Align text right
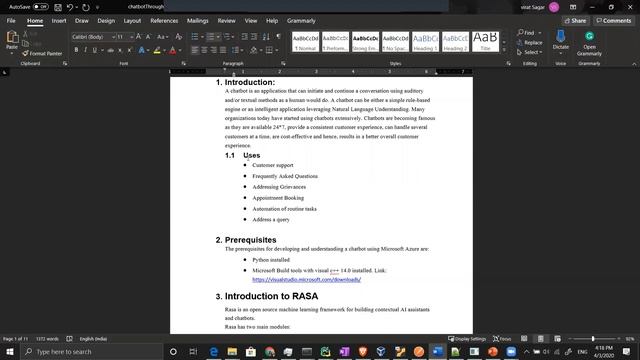This screenshot has height=360, width=640. click(213, 50)
